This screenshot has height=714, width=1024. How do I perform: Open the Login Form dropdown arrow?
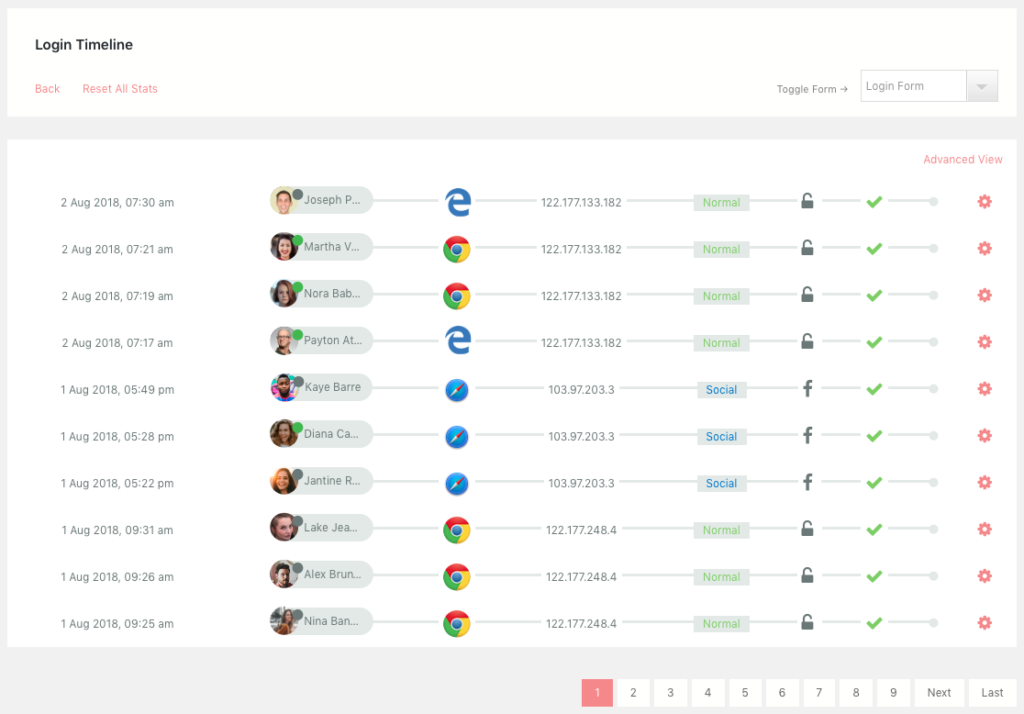(x=982, y=87)
